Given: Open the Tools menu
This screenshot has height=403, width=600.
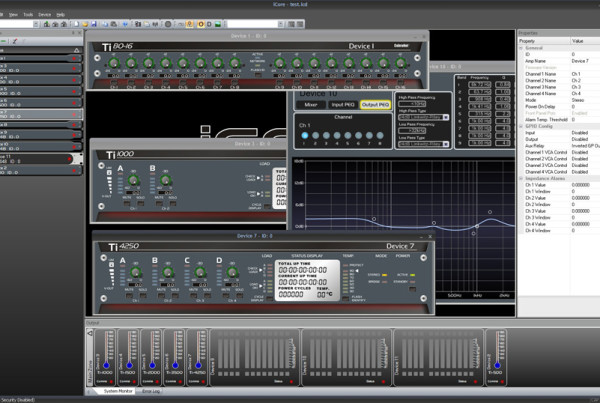Looking at the screenshot, I should point(28,15).
